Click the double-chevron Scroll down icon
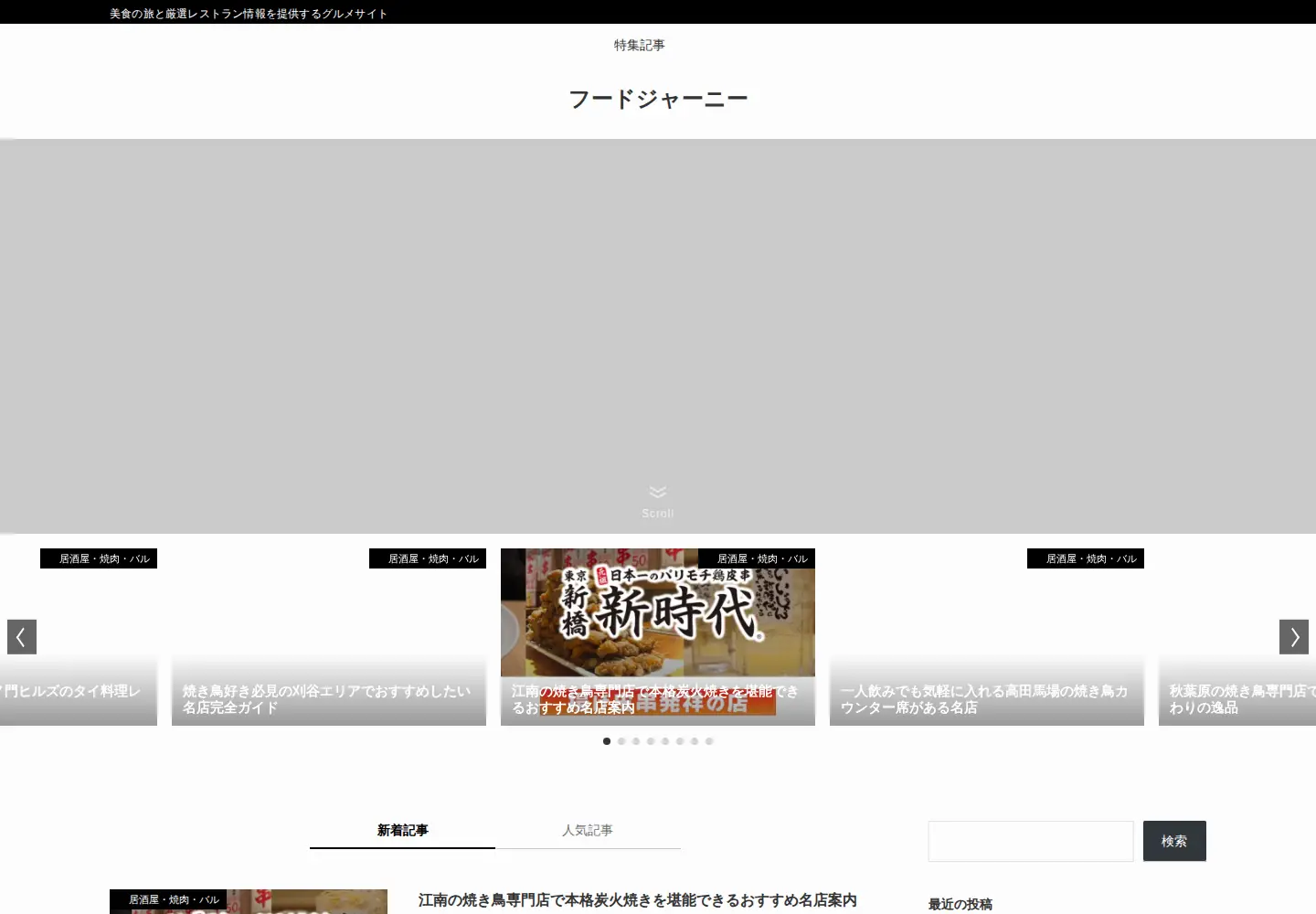This screenshot has width=1316, height=914. [658, 493]
